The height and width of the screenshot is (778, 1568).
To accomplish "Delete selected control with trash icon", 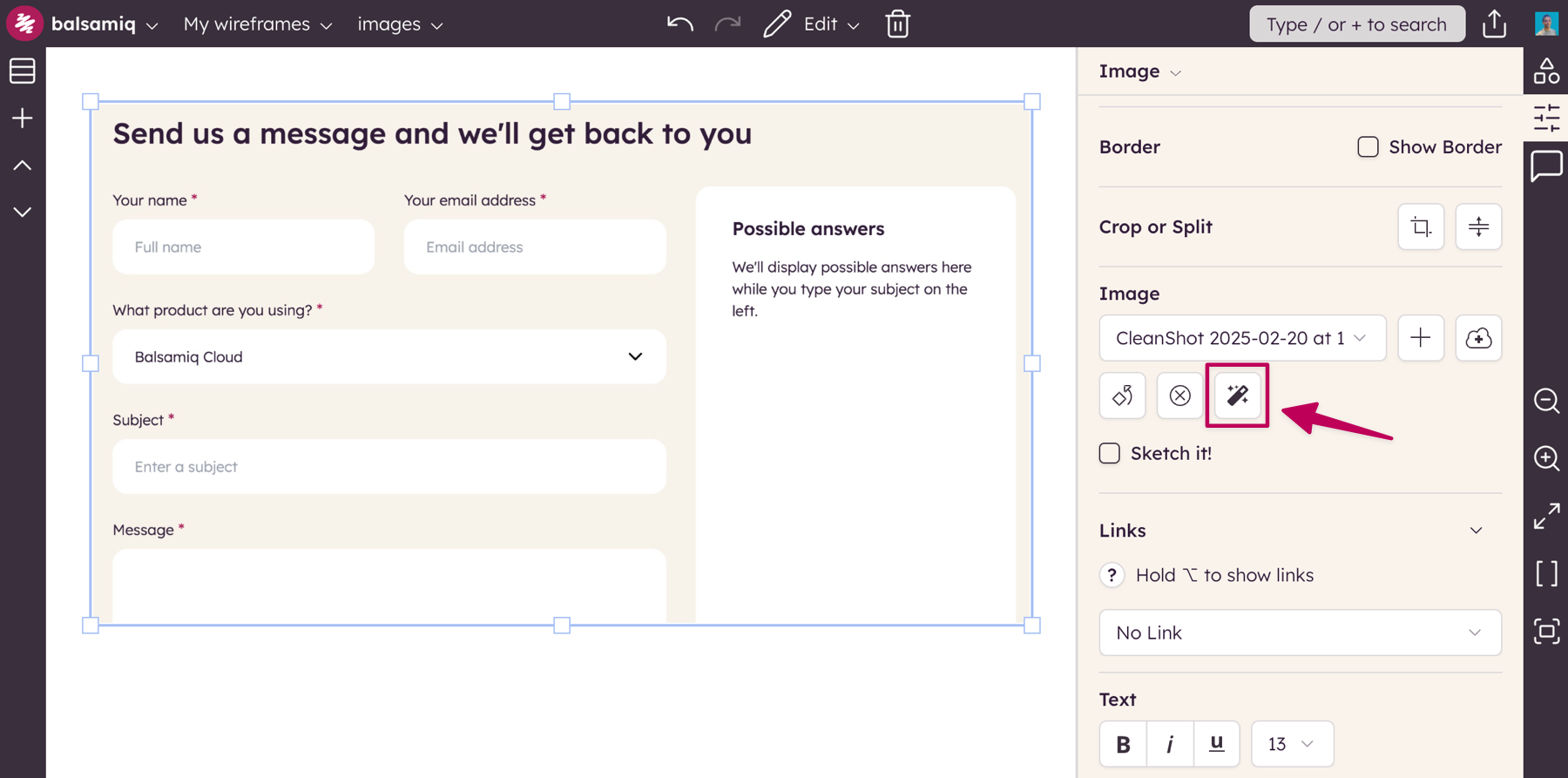I will [x=898, y=24].
